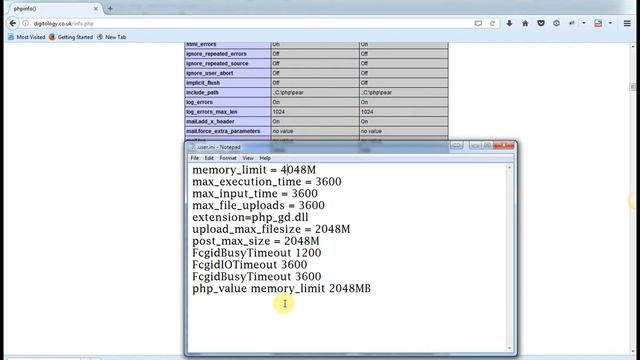Expand dropdown arrow beside red extension icon
The height and width of the screenshot is (360, 640).
[x=610, y=24]
